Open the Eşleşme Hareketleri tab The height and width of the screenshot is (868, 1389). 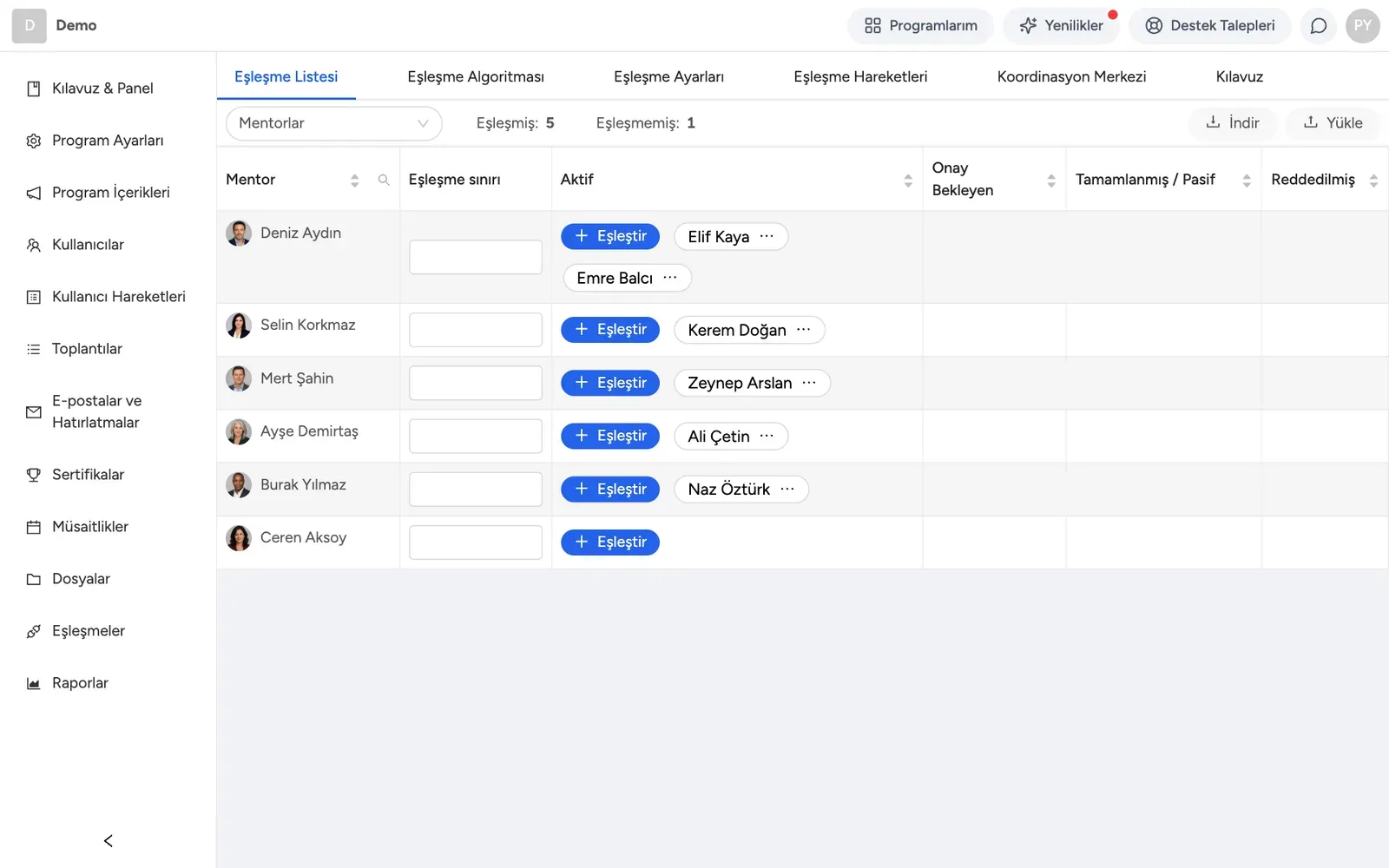(860, 76)
